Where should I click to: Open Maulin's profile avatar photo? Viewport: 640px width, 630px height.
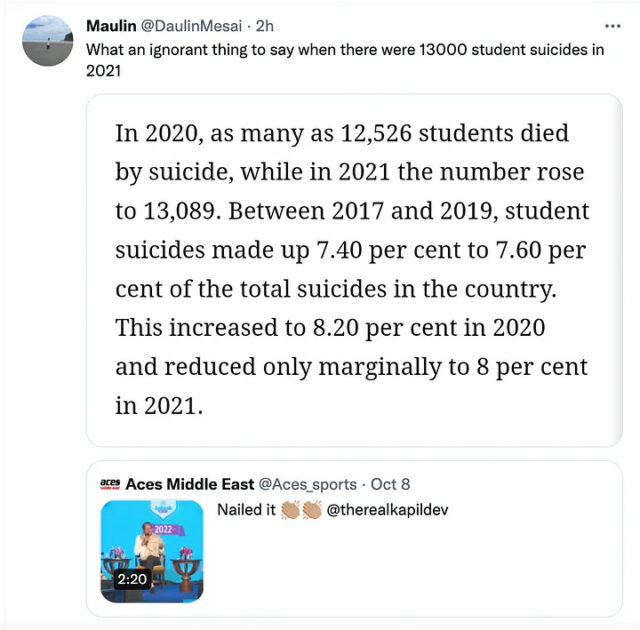pos(48,41)
